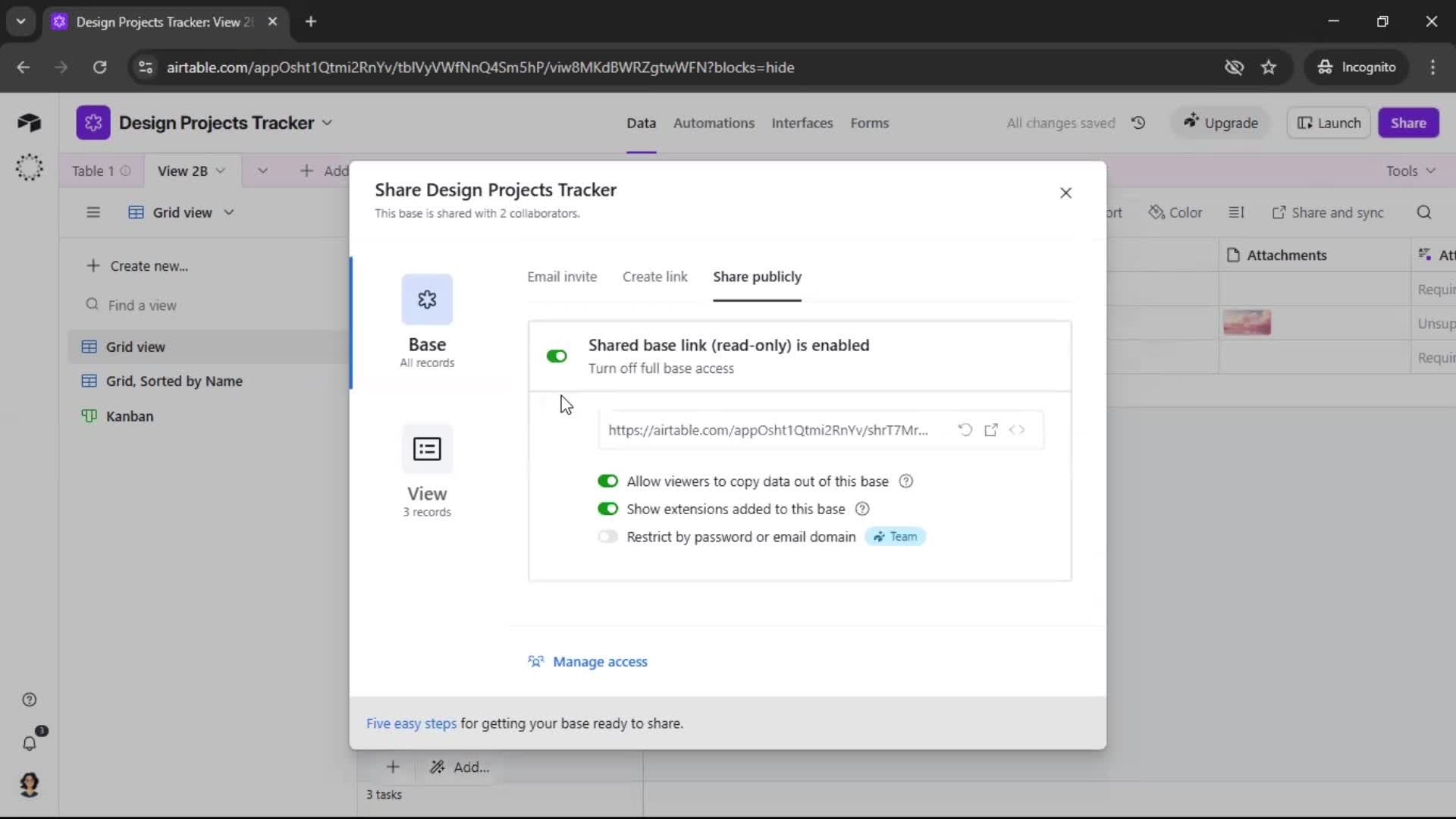Click the embed code icon
This screenshot has height=819, width=1456.
[1017, 430]
